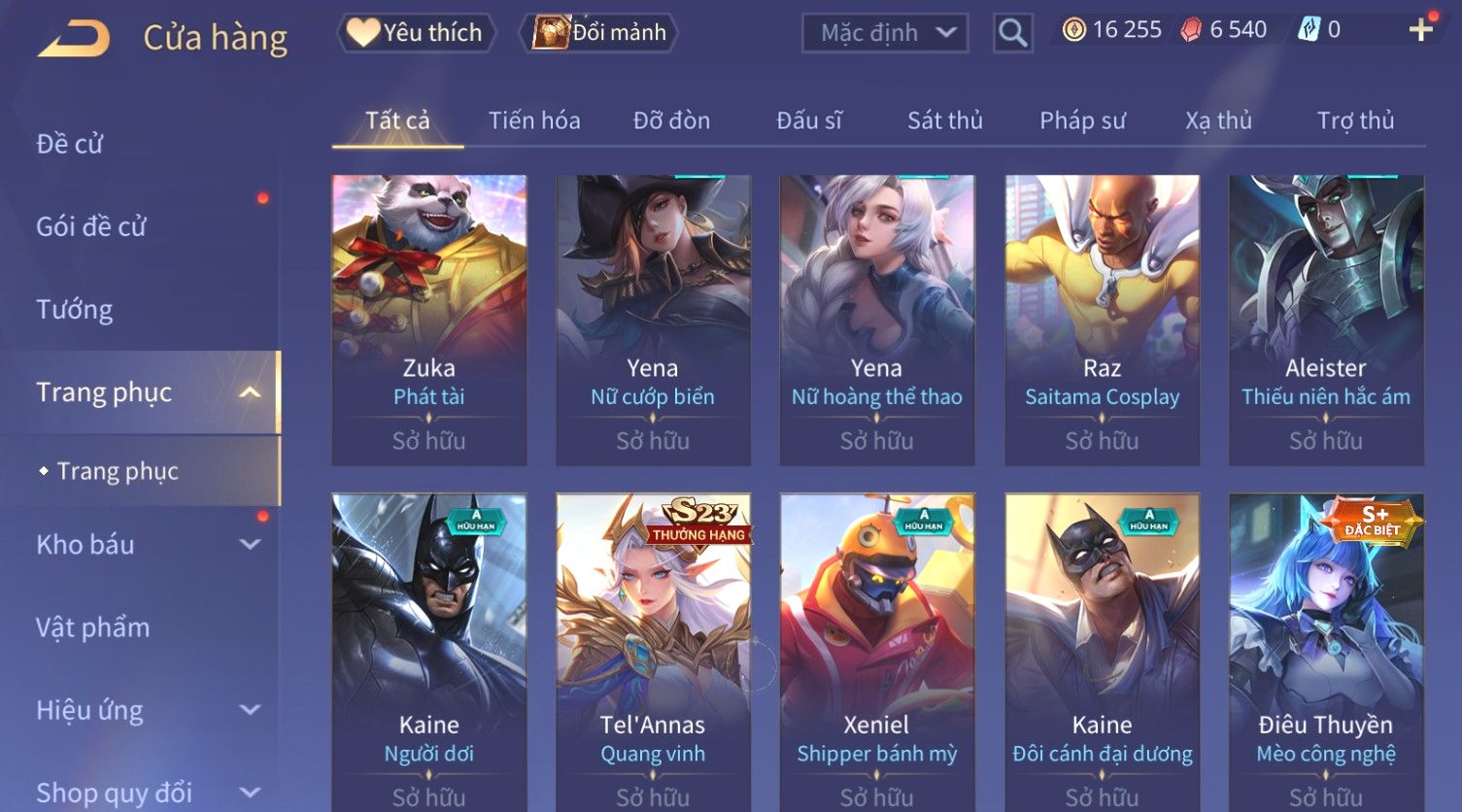Image resolution: width=1462 pixels, height=812 pixels.
Task: Open the search magnifier icon
Action: [1012, 33]
